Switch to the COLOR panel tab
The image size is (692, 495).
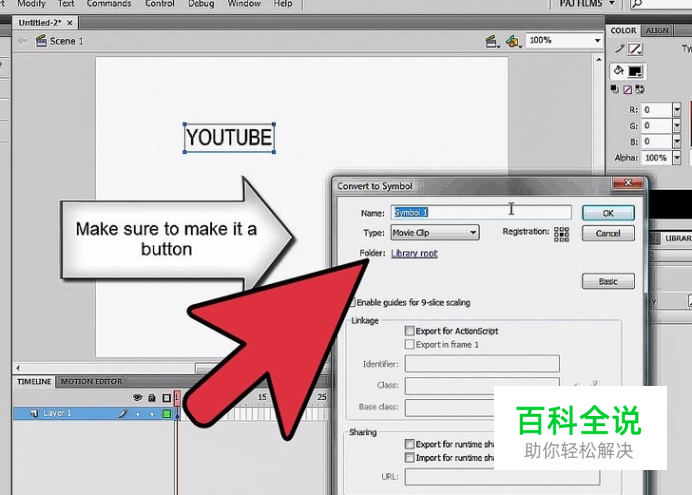pos(623,30)
